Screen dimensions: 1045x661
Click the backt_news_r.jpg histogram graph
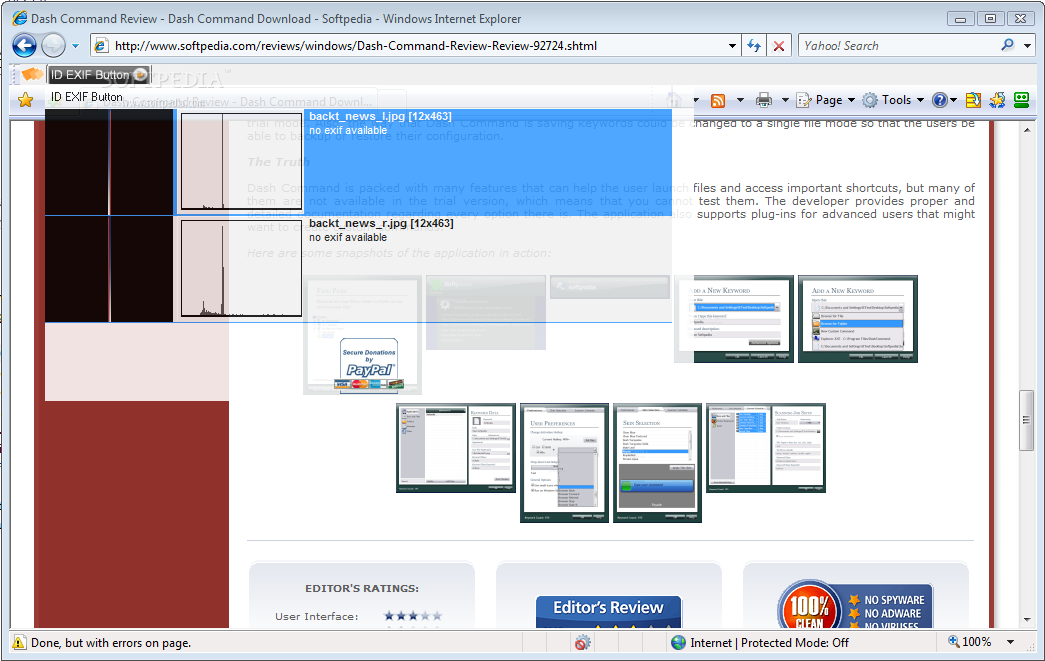(x=241, y=269)
